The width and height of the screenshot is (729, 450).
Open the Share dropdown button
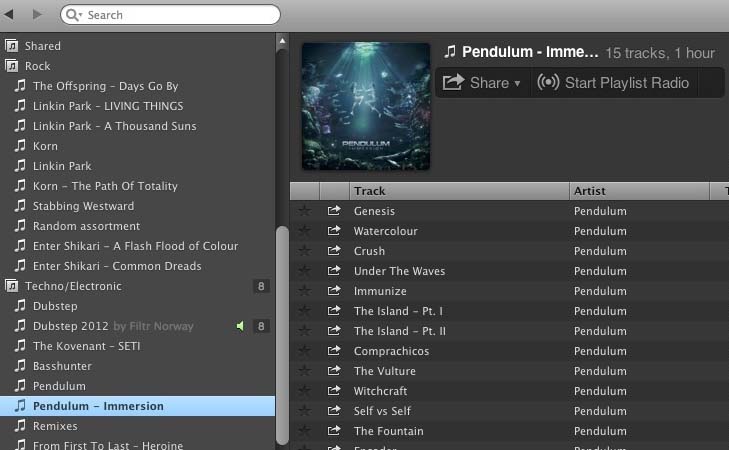coord(481,83)
